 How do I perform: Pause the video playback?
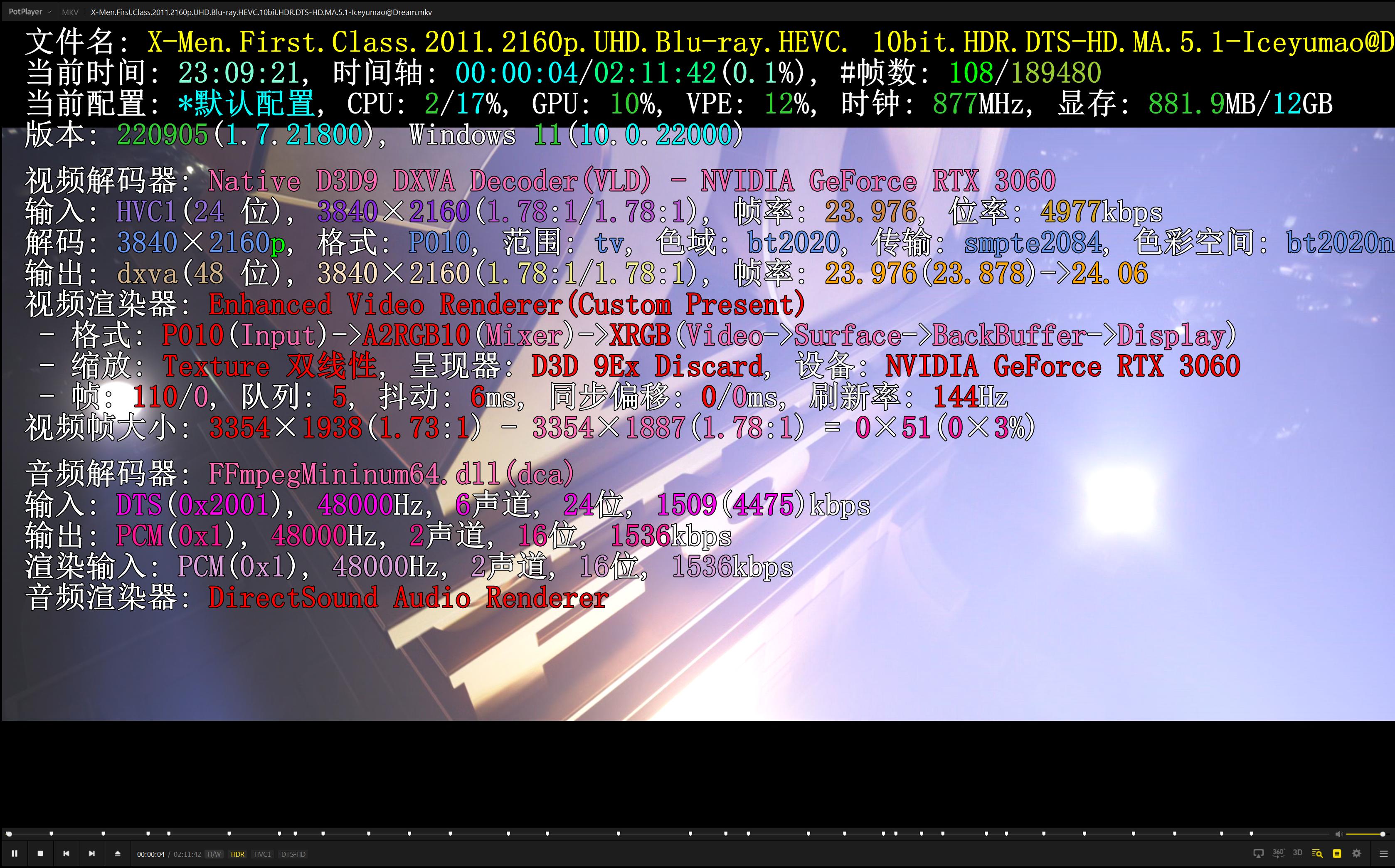15,853
